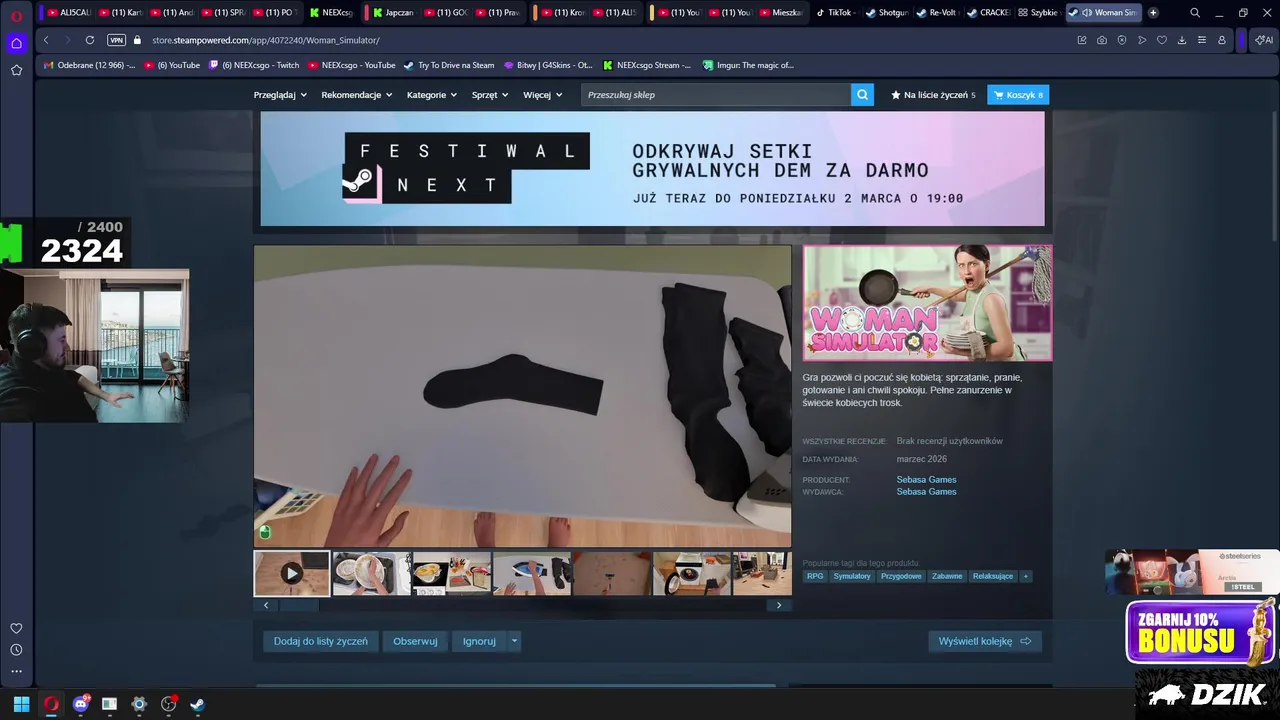Open the Windows Start menu
The image size is (1280, 720).
pyautogui.click(x=21, y=704)
